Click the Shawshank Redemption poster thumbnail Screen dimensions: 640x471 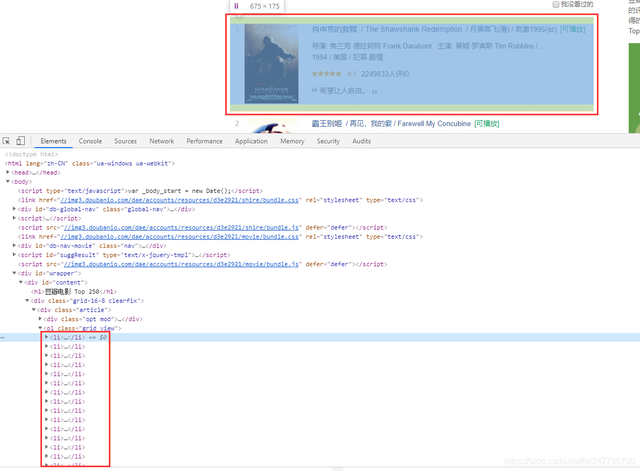click(x=271, y=64)
